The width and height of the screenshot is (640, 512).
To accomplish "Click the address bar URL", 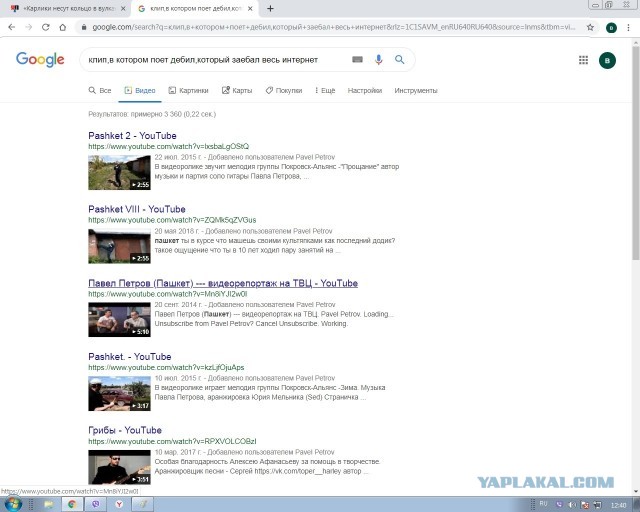I will coord(333,27).
